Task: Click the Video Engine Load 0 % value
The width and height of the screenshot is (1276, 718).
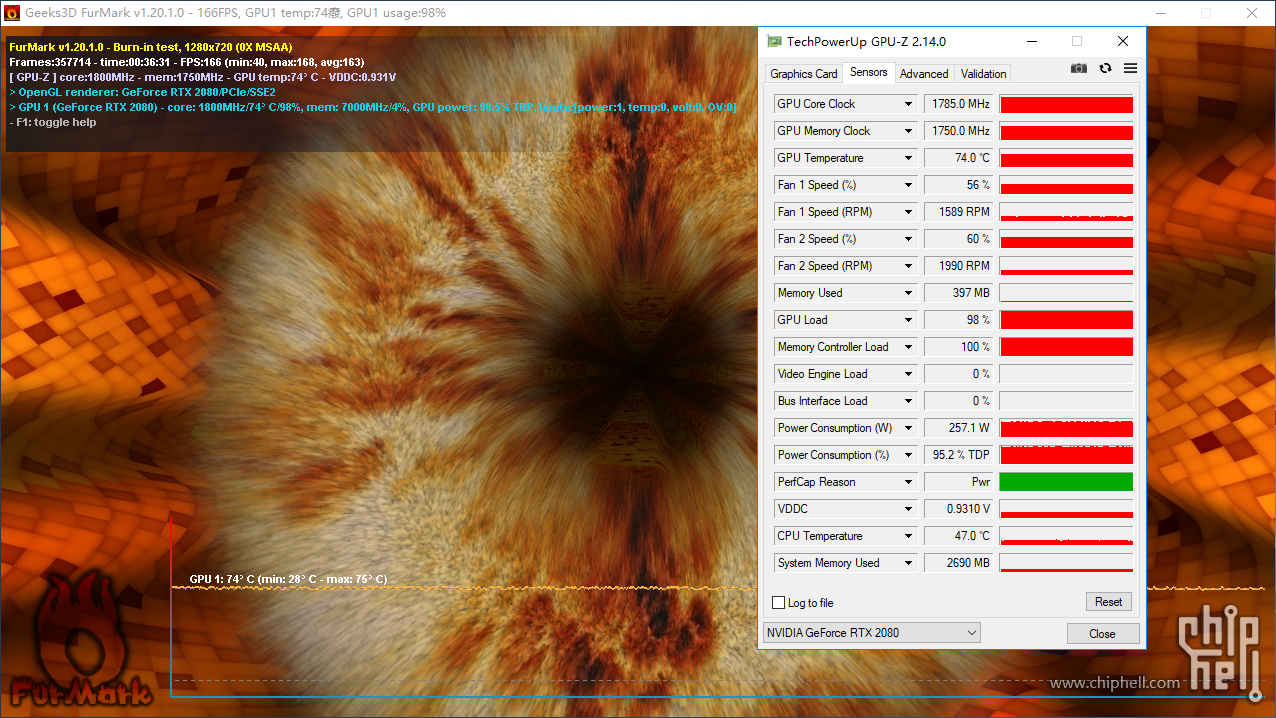Action: pyautogui.click(x=958, y=374)
